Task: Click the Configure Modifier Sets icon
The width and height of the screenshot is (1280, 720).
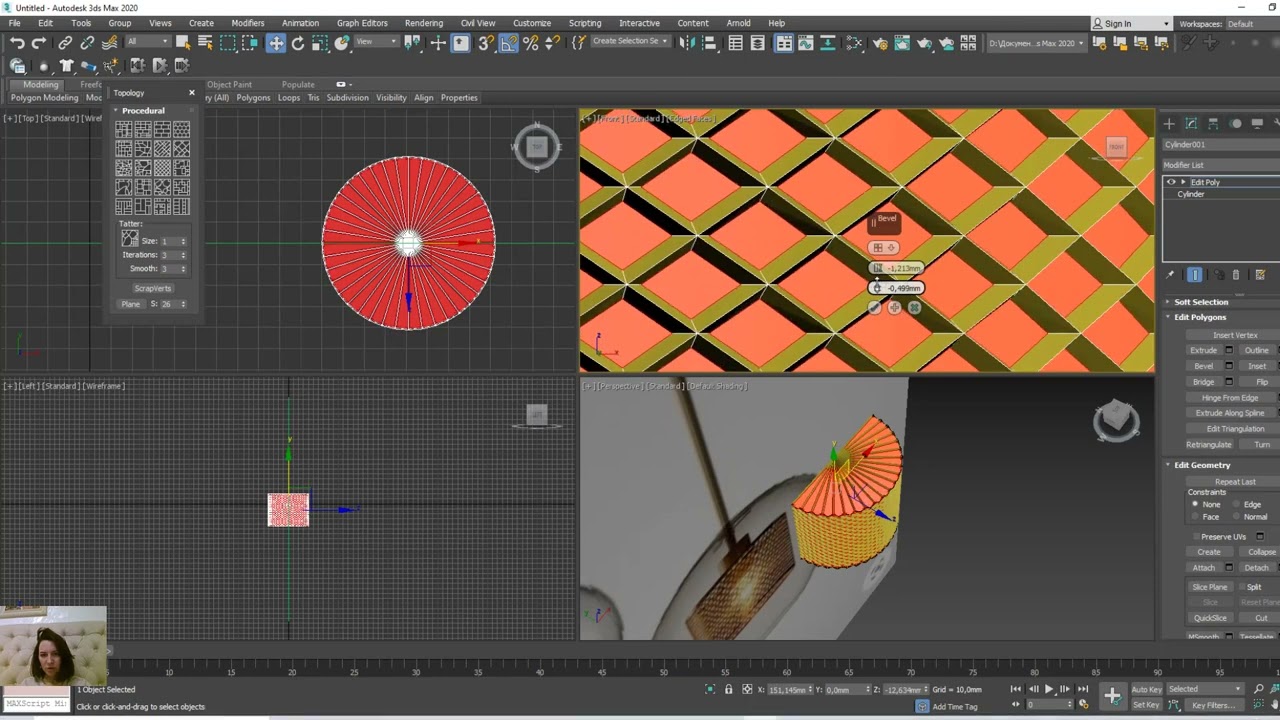Action: (x=1260, y=274)
